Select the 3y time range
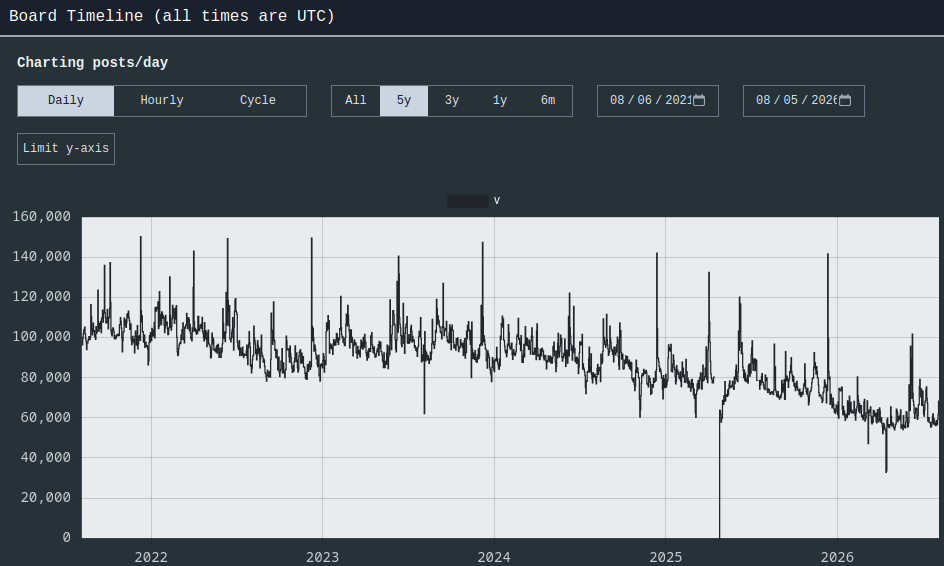This screenshot has width=944, height=566. tap(452, 101)
